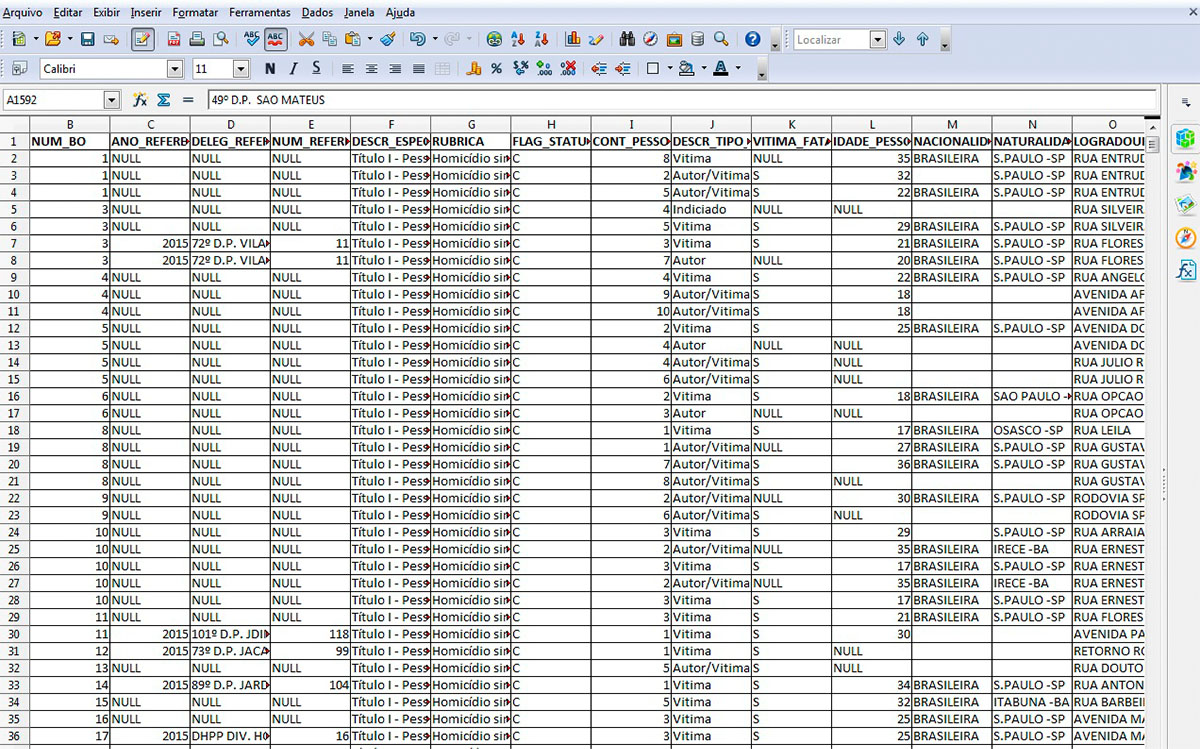Sort ascending with the A-Z icon
The width and height of the screenshot is (1200, 749).
(518, 40)
